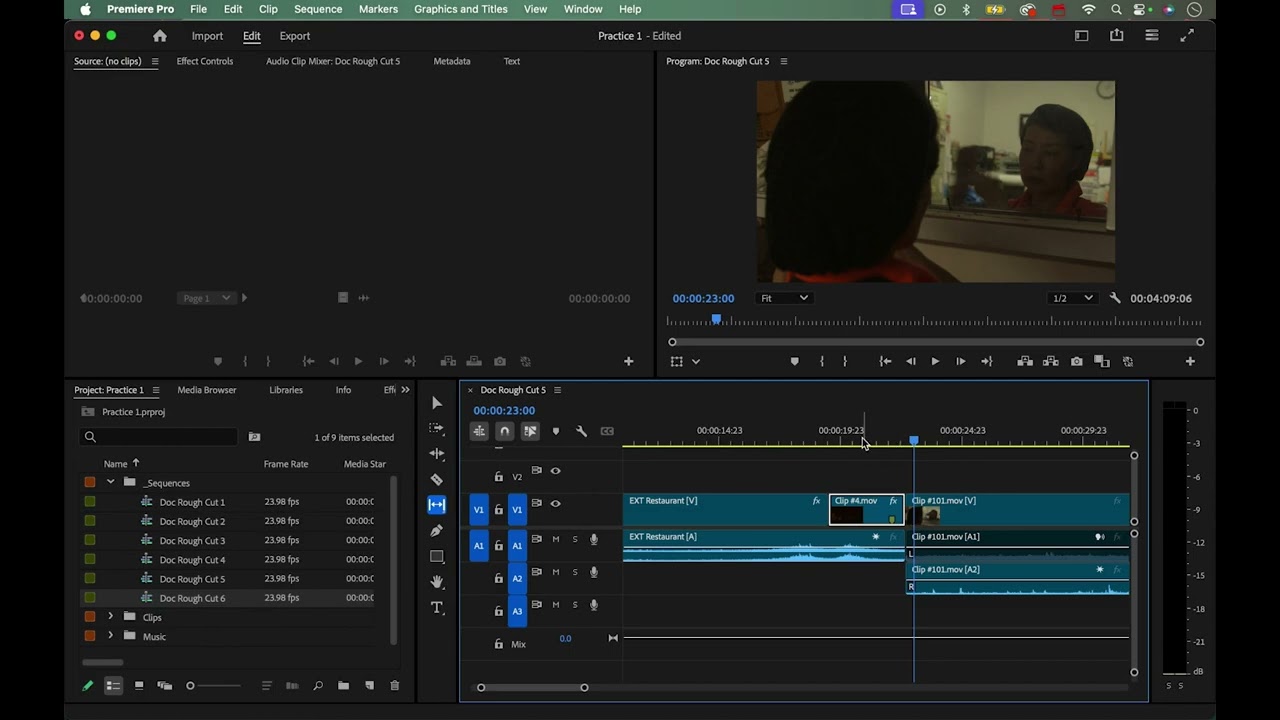Open the Doc Rough Cut 5 timeline panel menu
This screenshot has height=720, width=1280.
(558, 390)
